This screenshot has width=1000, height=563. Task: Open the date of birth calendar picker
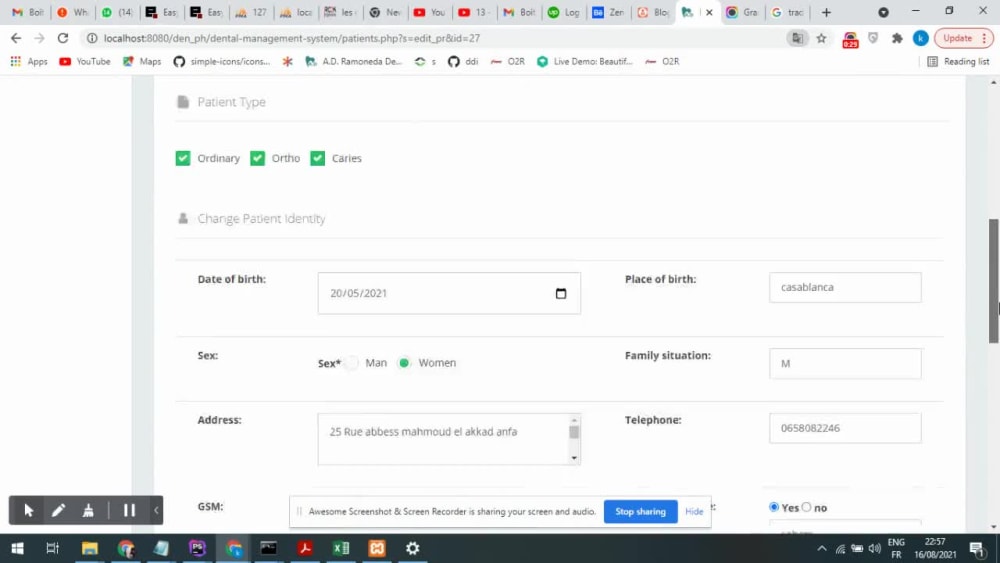pyautogui.click(x=561, y=293)
